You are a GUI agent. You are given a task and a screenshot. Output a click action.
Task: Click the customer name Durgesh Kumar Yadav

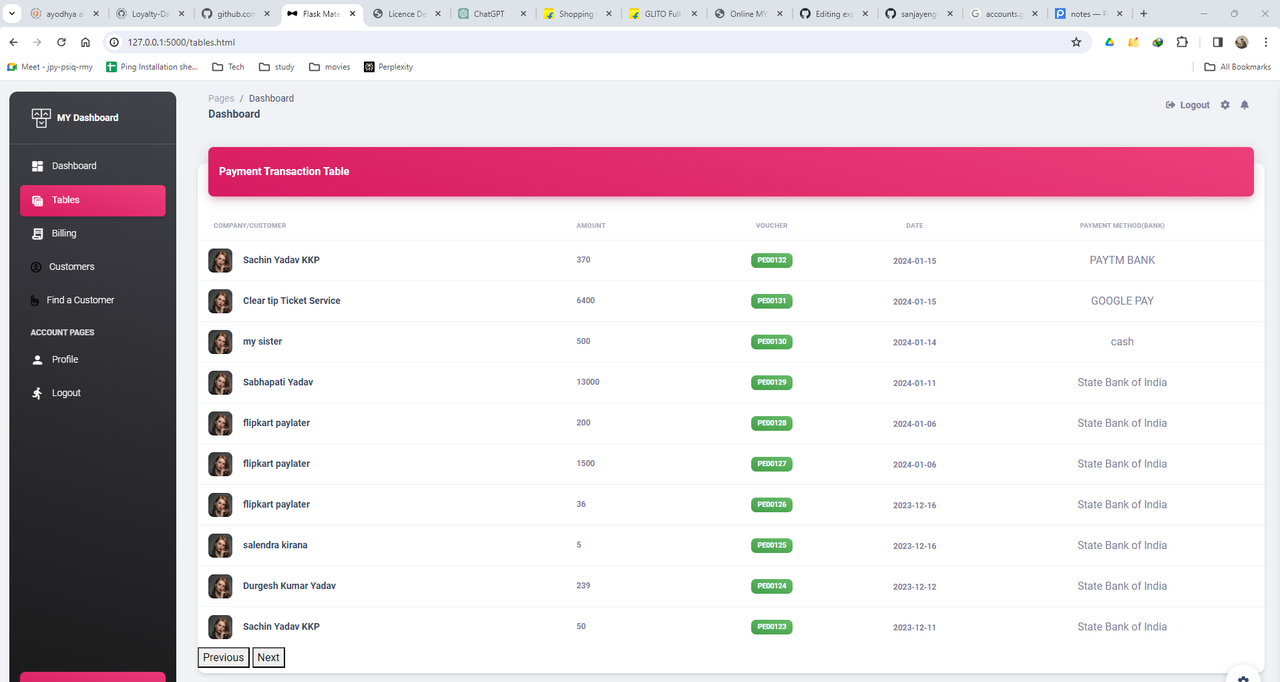coord(289,586)
